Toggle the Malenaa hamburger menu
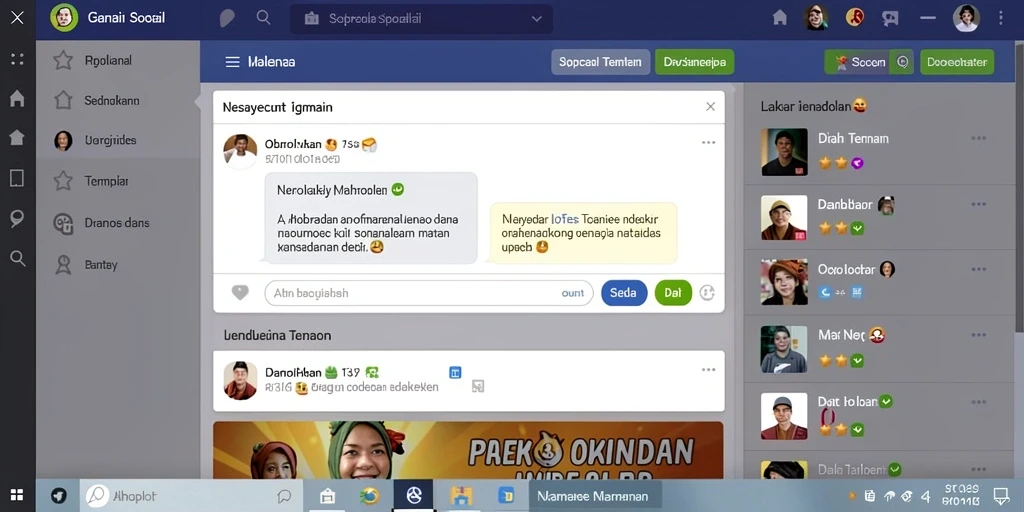 232,62
